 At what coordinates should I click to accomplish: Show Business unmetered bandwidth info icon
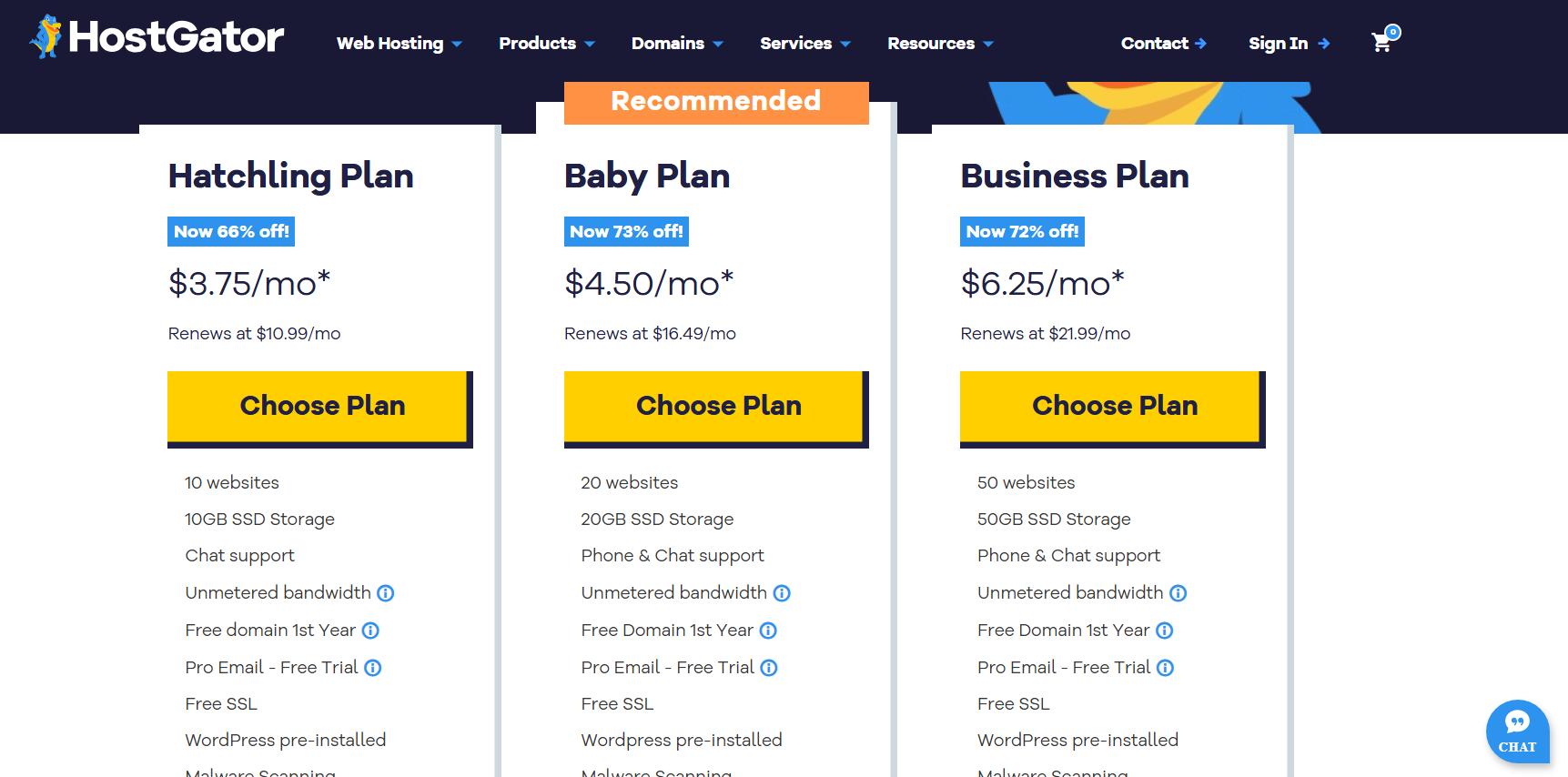[1178, 593]
